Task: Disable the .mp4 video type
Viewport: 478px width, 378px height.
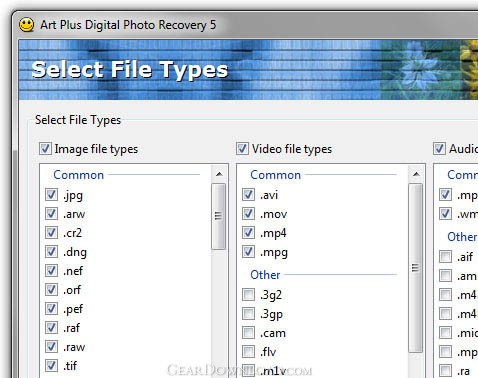Action: (x=248, y=232)
